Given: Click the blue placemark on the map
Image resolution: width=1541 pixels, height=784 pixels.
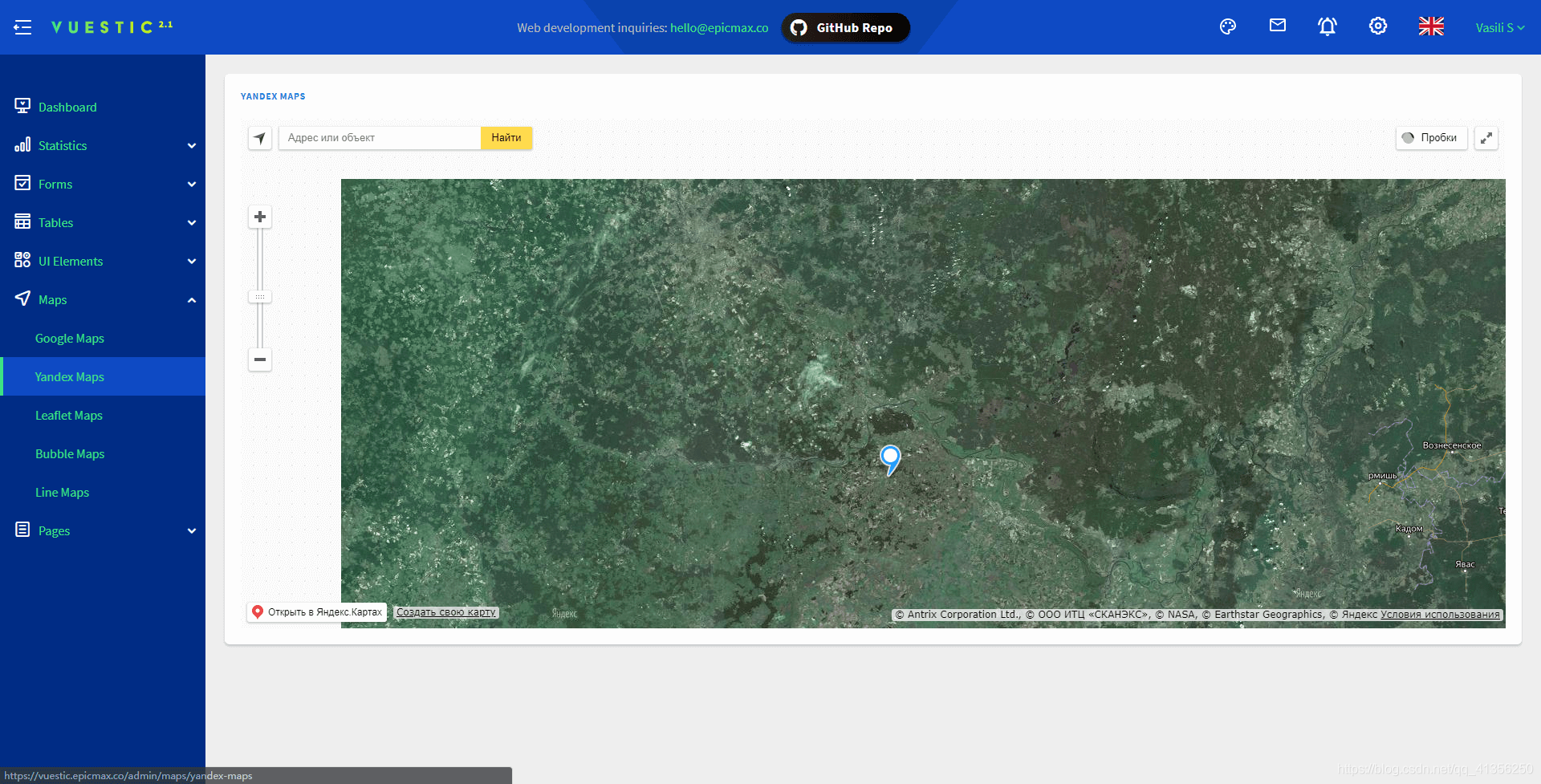Looking at the screenshot, I should (890, 460).
